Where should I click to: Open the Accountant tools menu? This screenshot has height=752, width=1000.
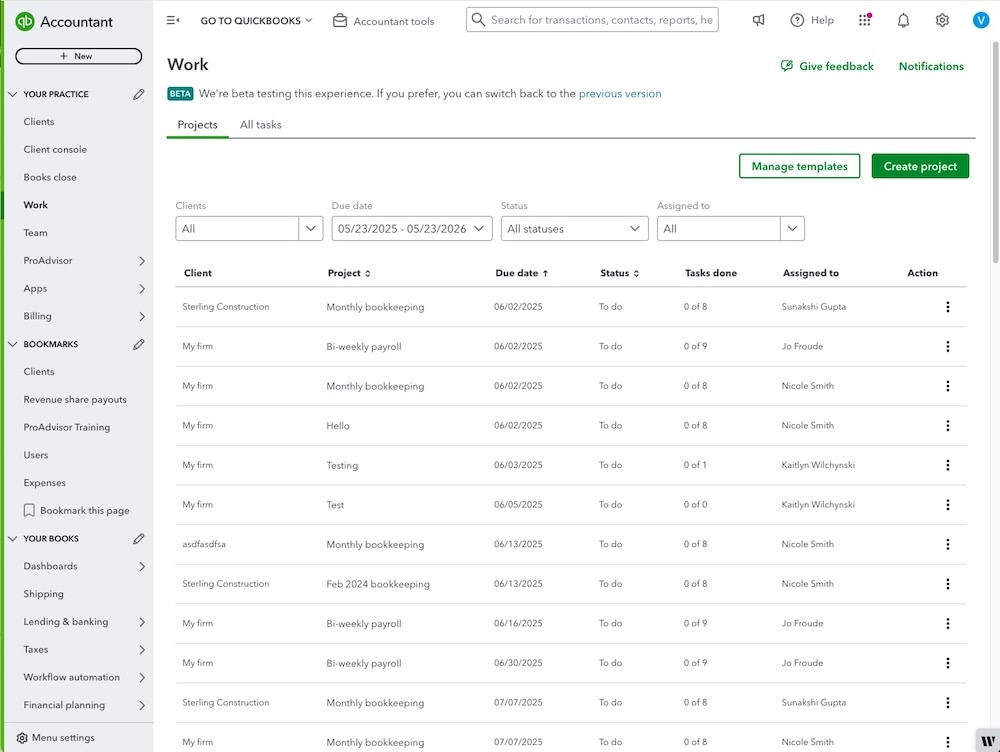[384, 19]
